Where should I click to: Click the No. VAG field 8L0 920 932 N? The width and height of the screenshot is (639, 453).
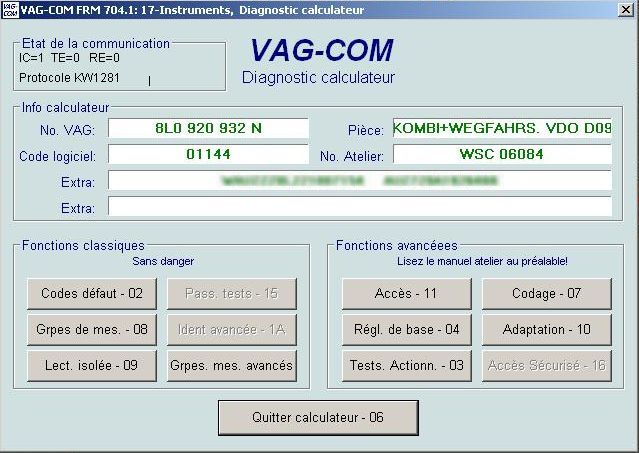click(x=208, y=128)
